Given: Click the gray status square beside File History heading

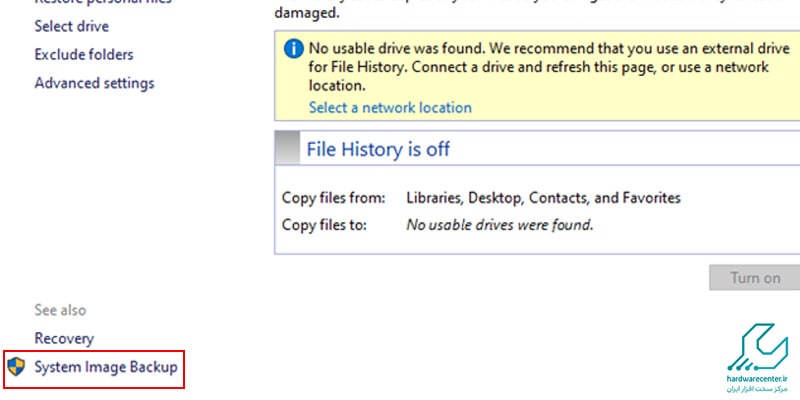Looking at the screenshot, I should tap(287, 148).
